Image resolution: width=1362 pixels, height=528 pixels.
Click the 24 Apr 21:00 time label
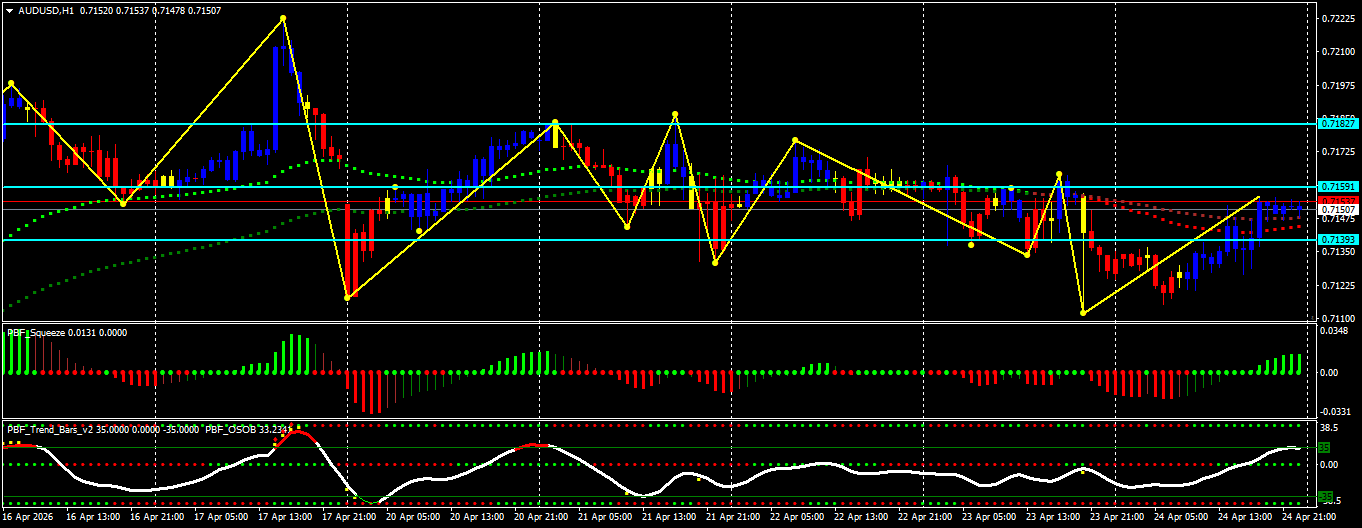[1307, 518]
